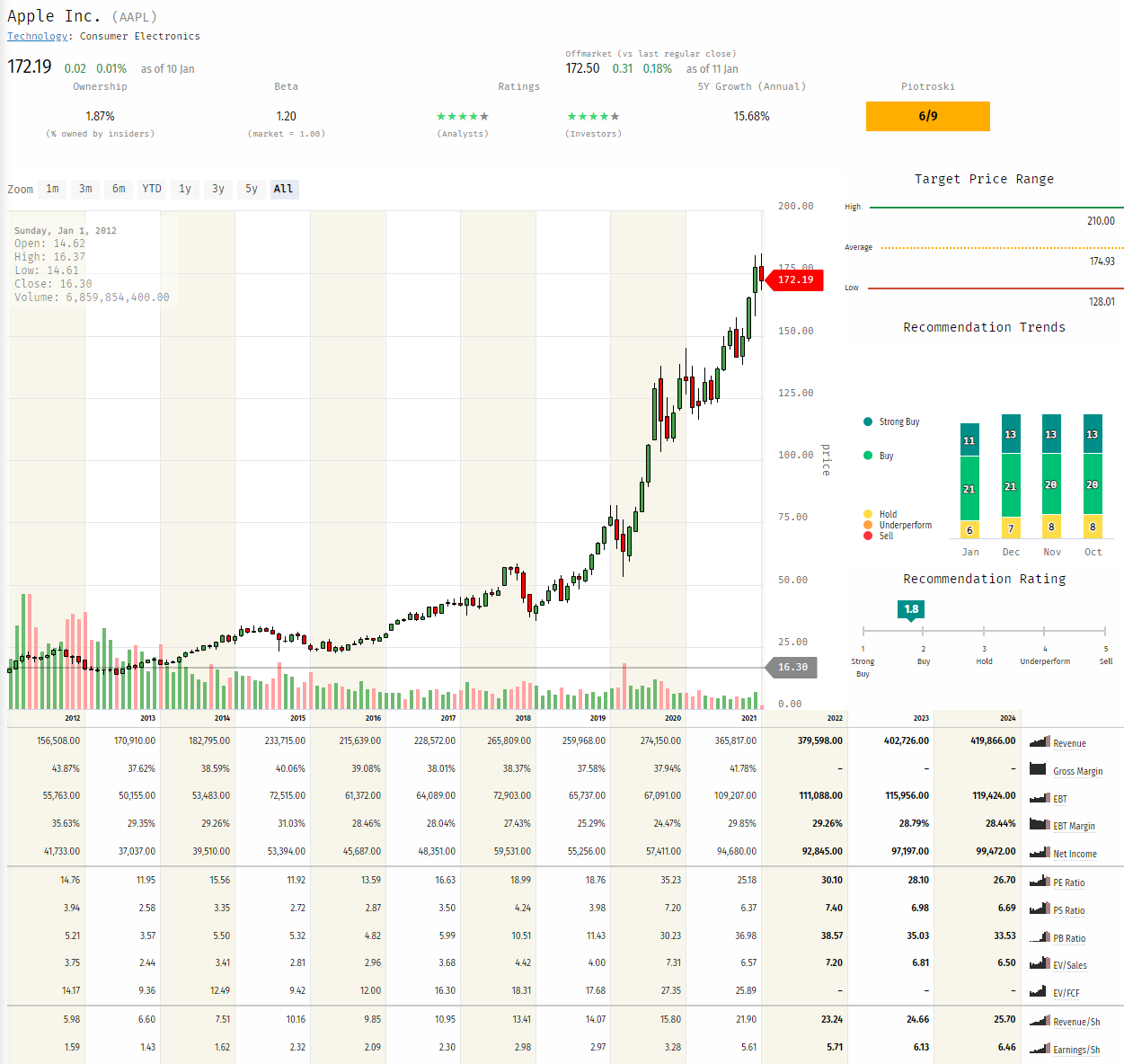Click the analysts star rating
Image resolution: width=1124 pixels, height=1064 pixels.
(463, 116)
